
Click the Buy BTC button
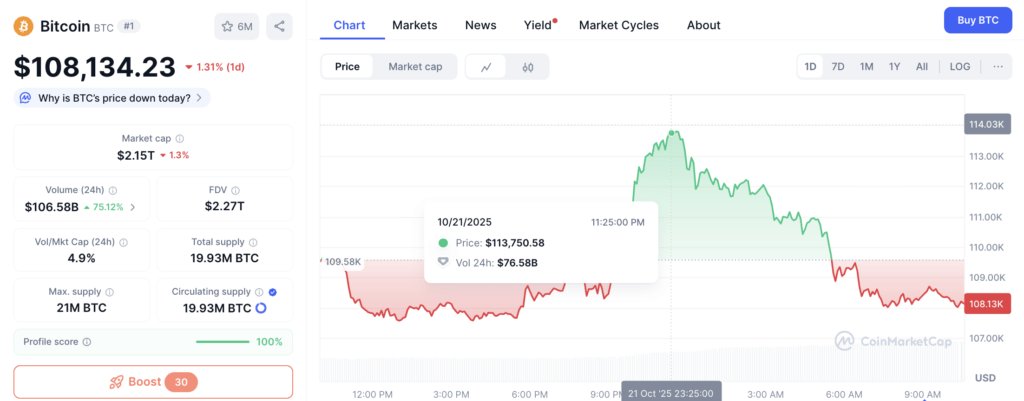tap(977, 20)
